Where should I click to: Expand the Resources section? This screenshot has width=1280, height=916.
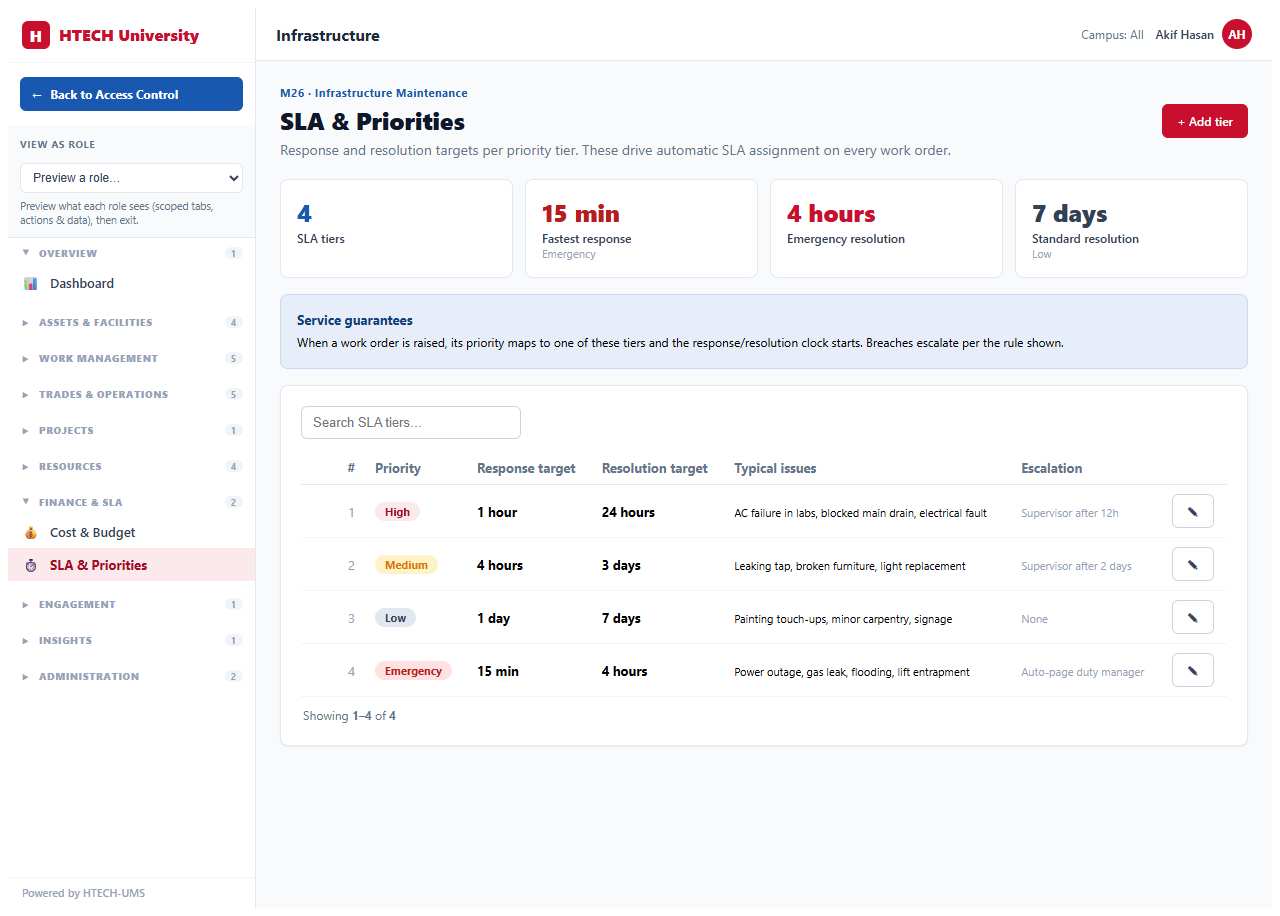131,467
